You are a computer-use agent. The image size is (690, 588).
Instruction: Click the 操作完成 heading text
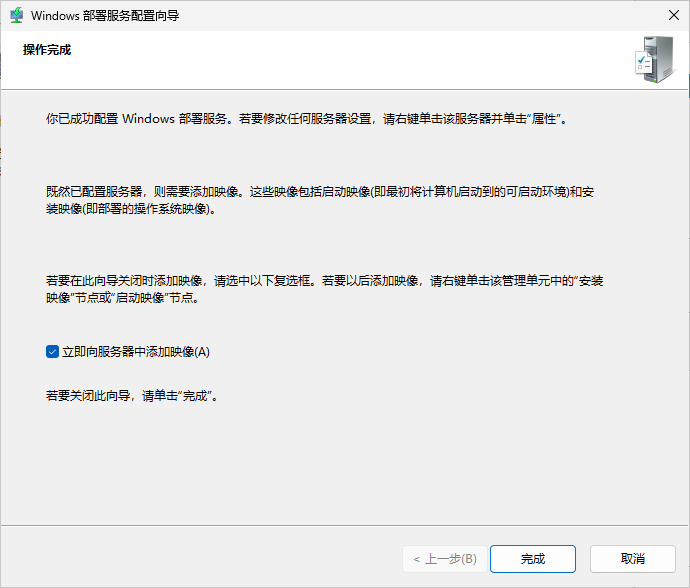tap(47, 50)
